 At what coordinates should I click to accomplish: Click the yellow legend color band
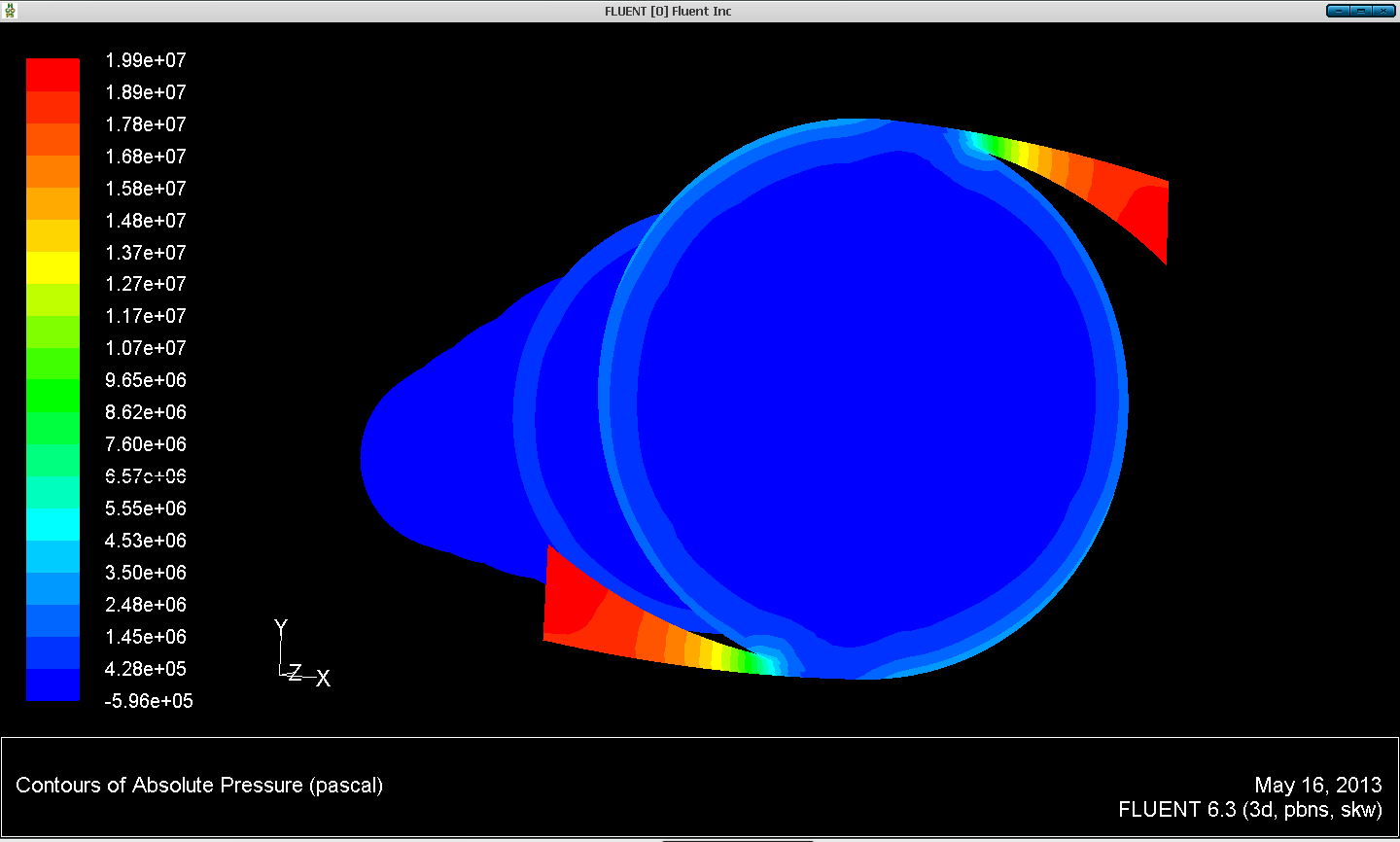pos(52,267)
